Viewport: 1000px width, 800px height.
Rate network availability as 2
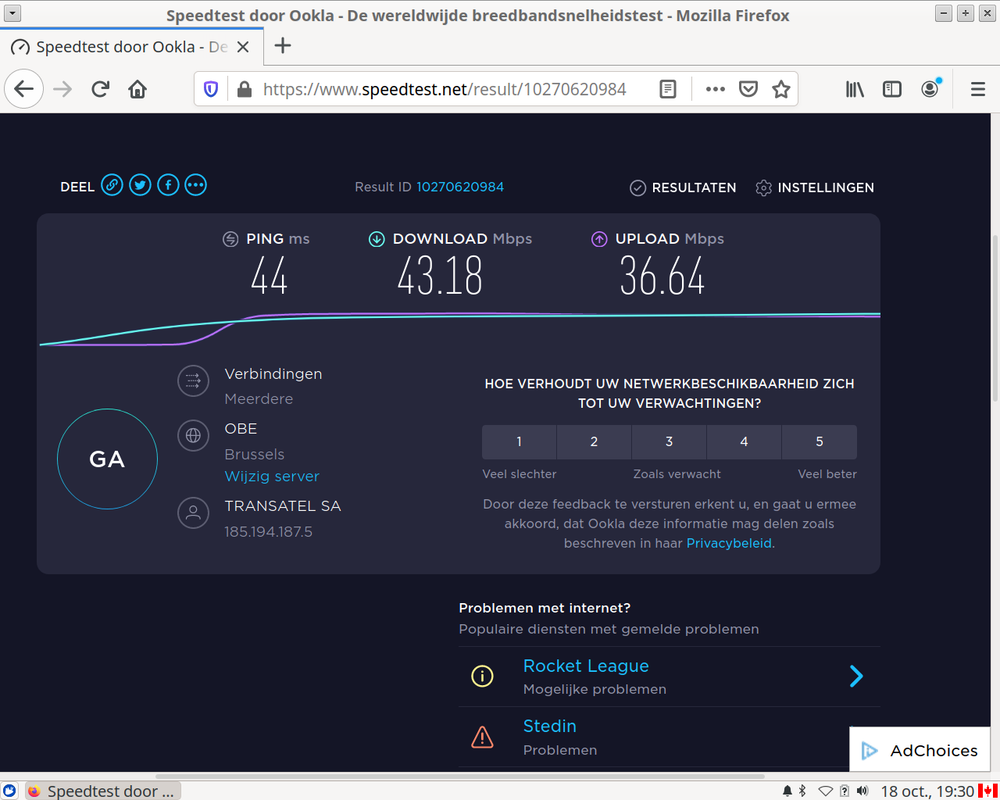[594, 441]
